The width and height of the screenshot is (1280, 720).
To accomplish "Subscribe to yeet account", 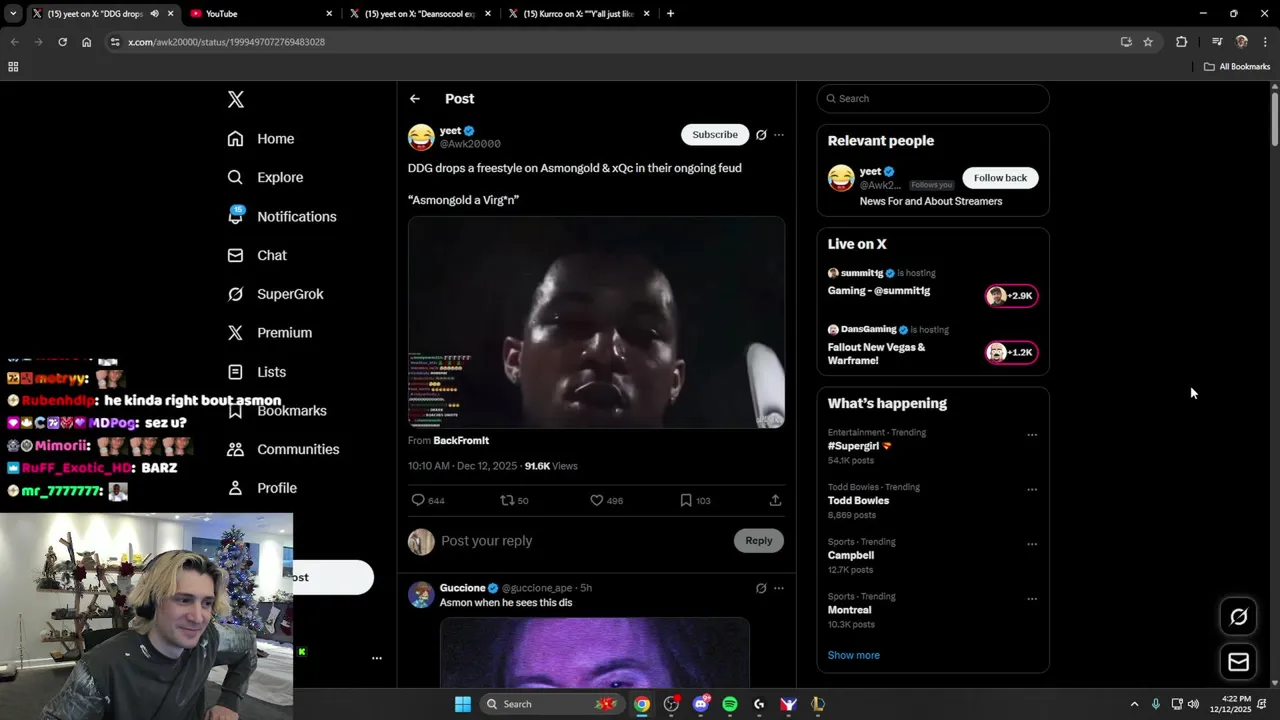I will click(x=715, y=134).
